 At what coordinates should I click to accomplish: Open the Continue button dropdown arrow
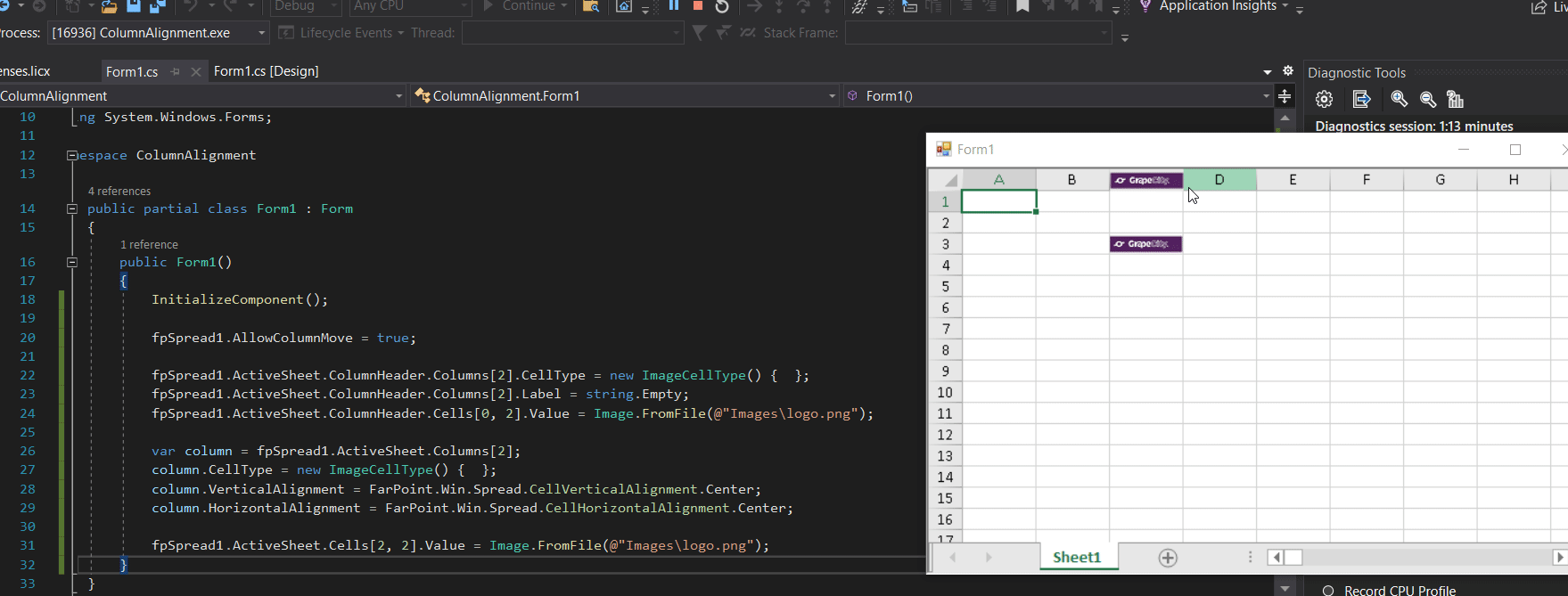point(564,6)
